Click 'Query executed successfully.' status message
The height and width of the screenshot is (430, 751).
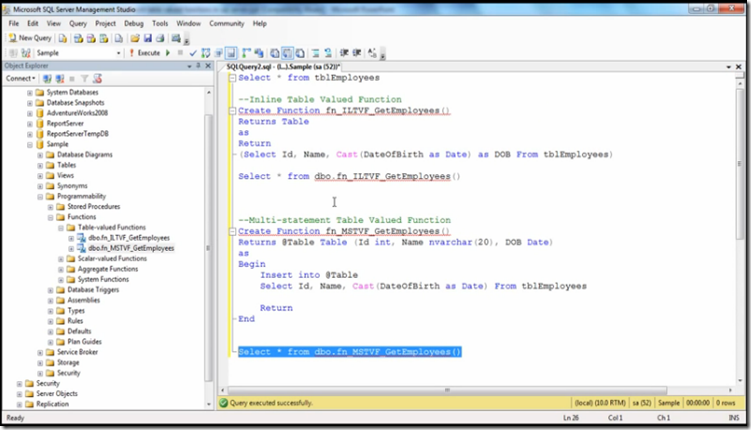click(x=271, y=403)
